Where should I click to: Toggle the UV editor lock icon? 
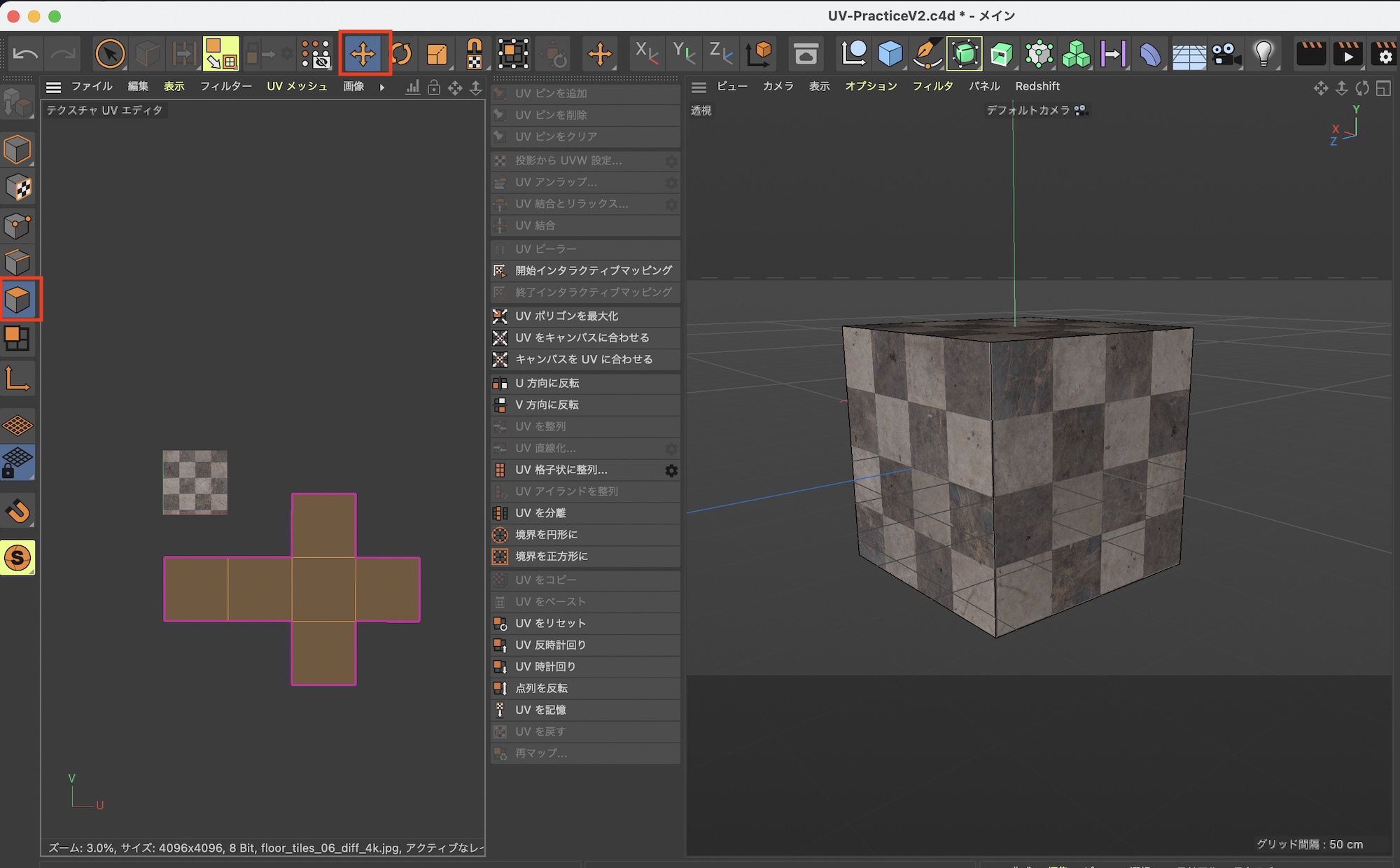point(434,87)
